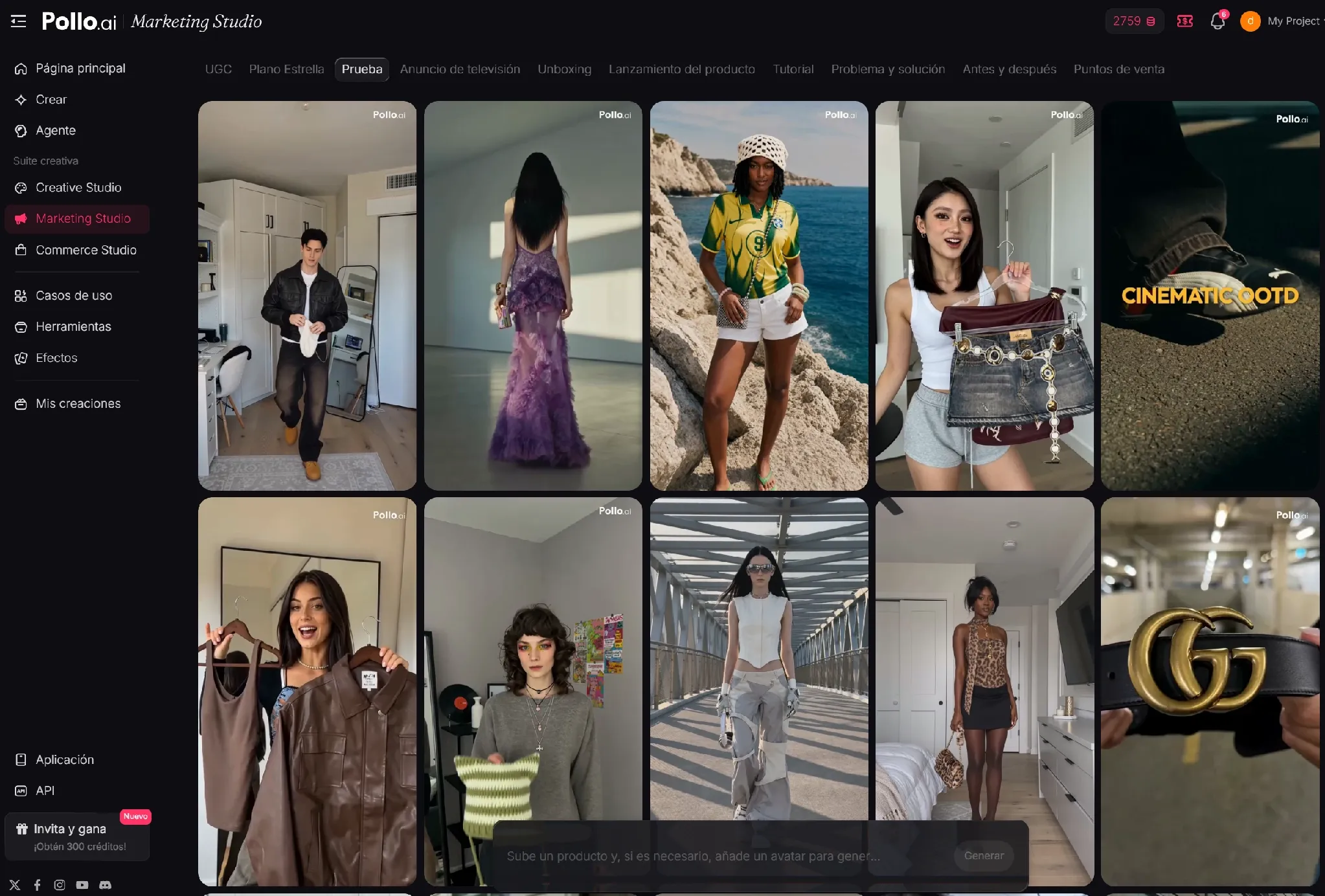Click the orange user avatar
The width and height of the screenshot is (1325, 896).
point(1250,21)
